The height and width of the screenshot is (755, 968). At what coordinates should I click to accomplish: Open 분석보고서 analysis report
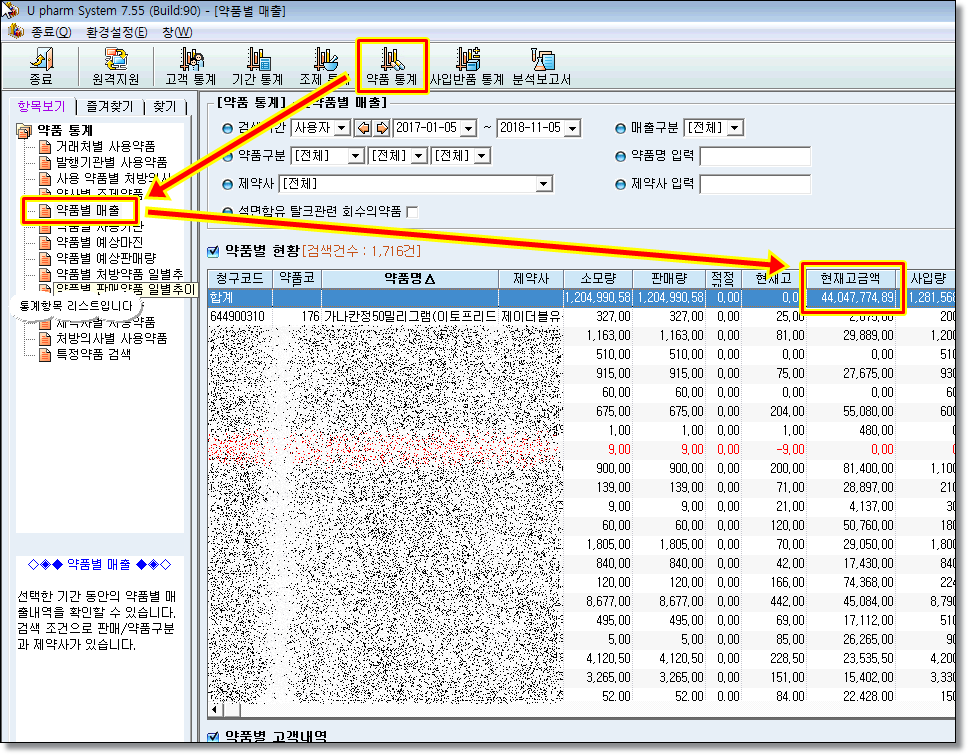click(541, 66)
